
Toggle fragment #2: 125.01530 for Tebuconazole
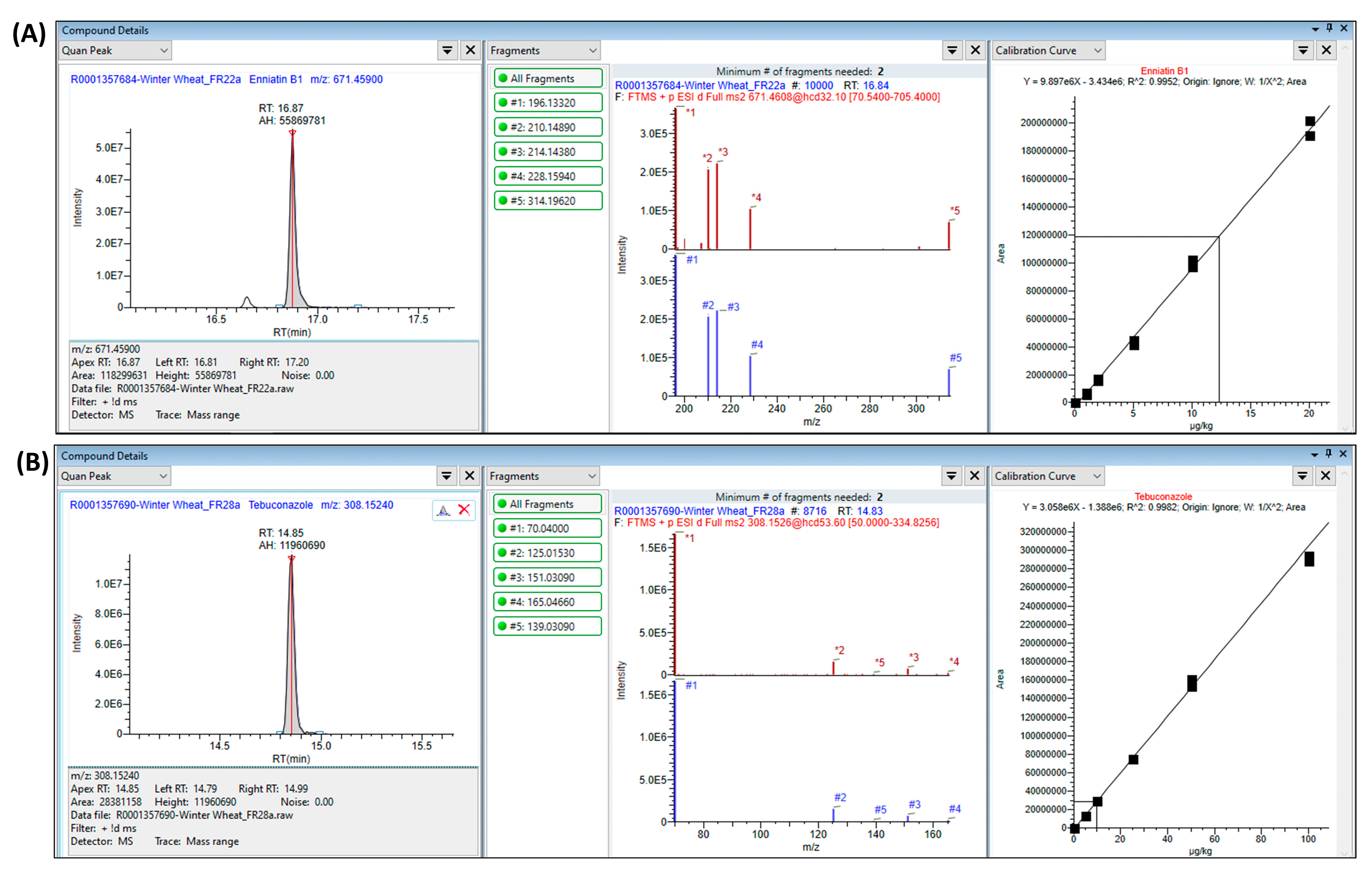(x=547, y=552)
